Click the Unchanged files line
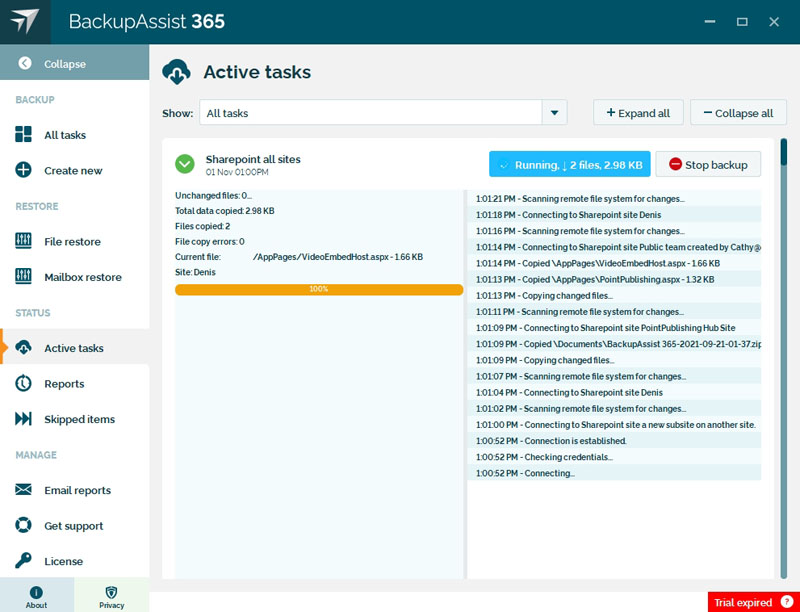 point(213,195)
